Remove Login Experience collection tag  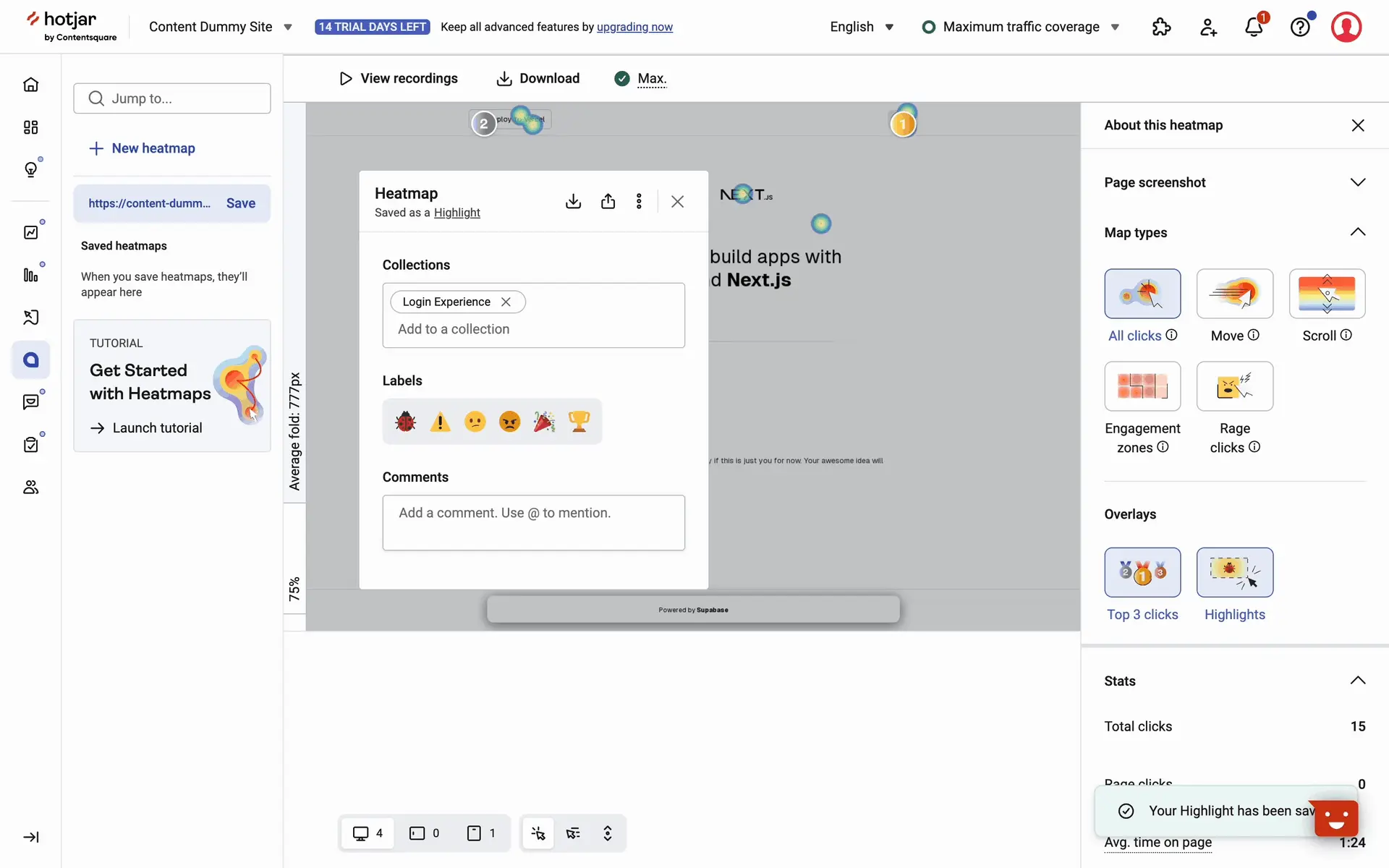point(506,302)
